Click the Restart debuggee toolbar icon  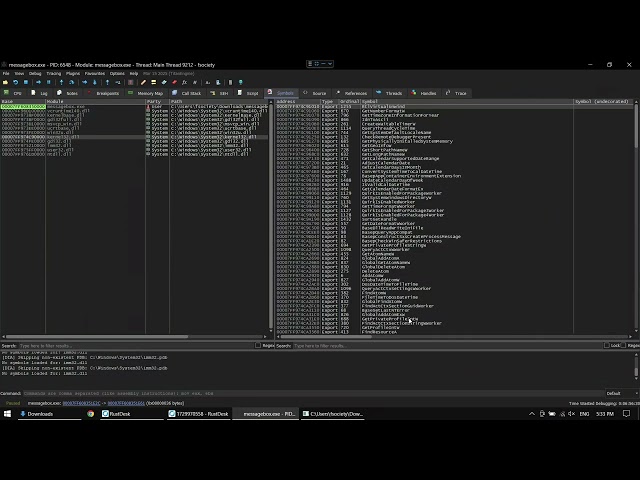16,82
